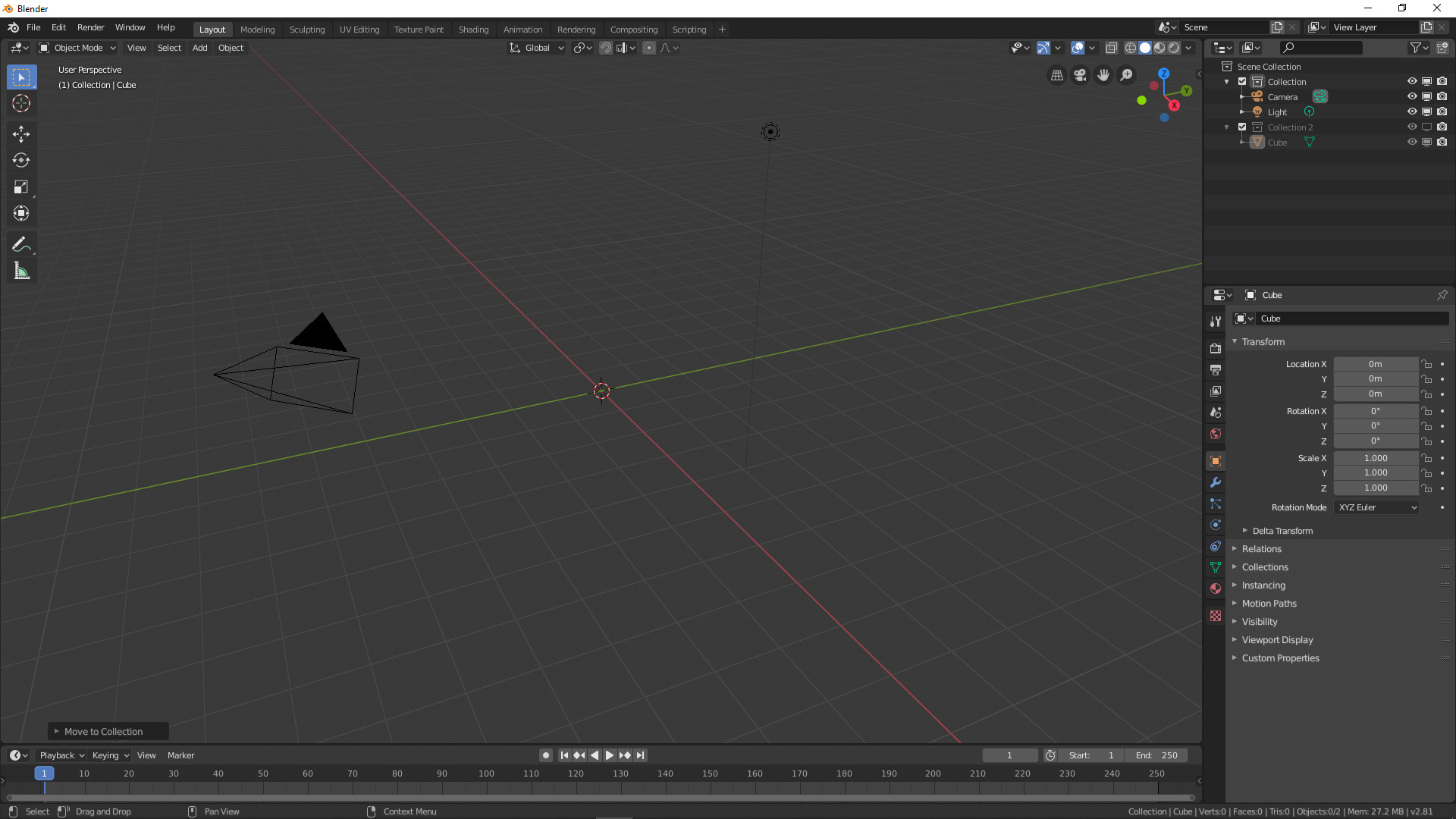
Task: Click the End frame 250 field
Action: [1156, 755]
